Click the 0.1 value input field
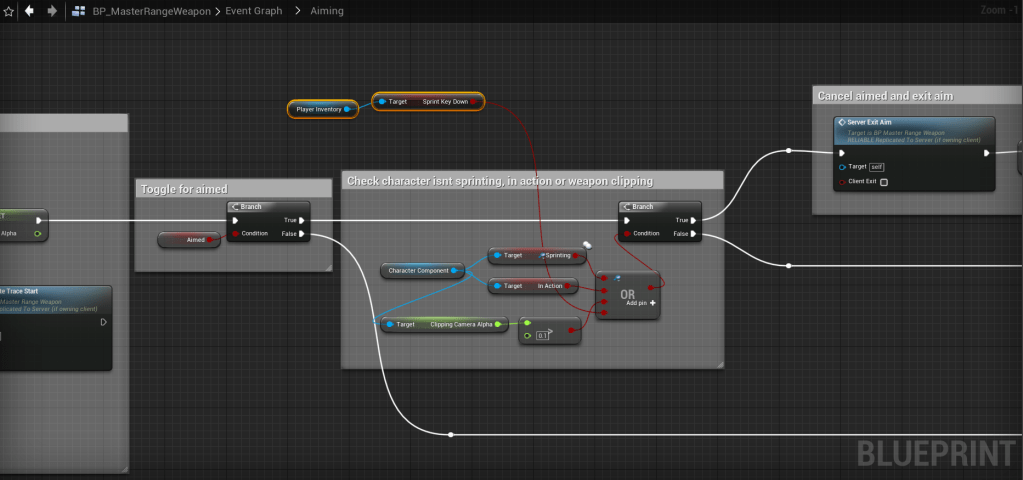 point(543,335)
